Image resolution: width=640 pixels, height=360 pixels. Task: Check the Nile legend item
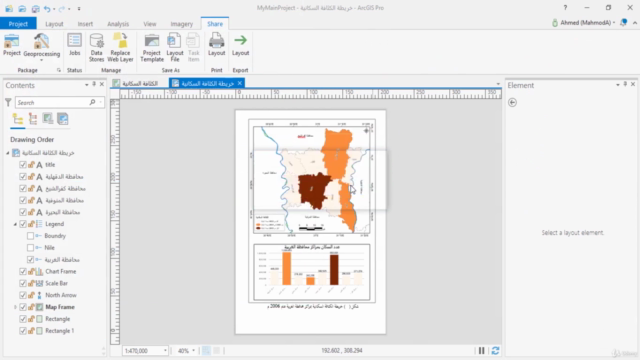point(30,248)
